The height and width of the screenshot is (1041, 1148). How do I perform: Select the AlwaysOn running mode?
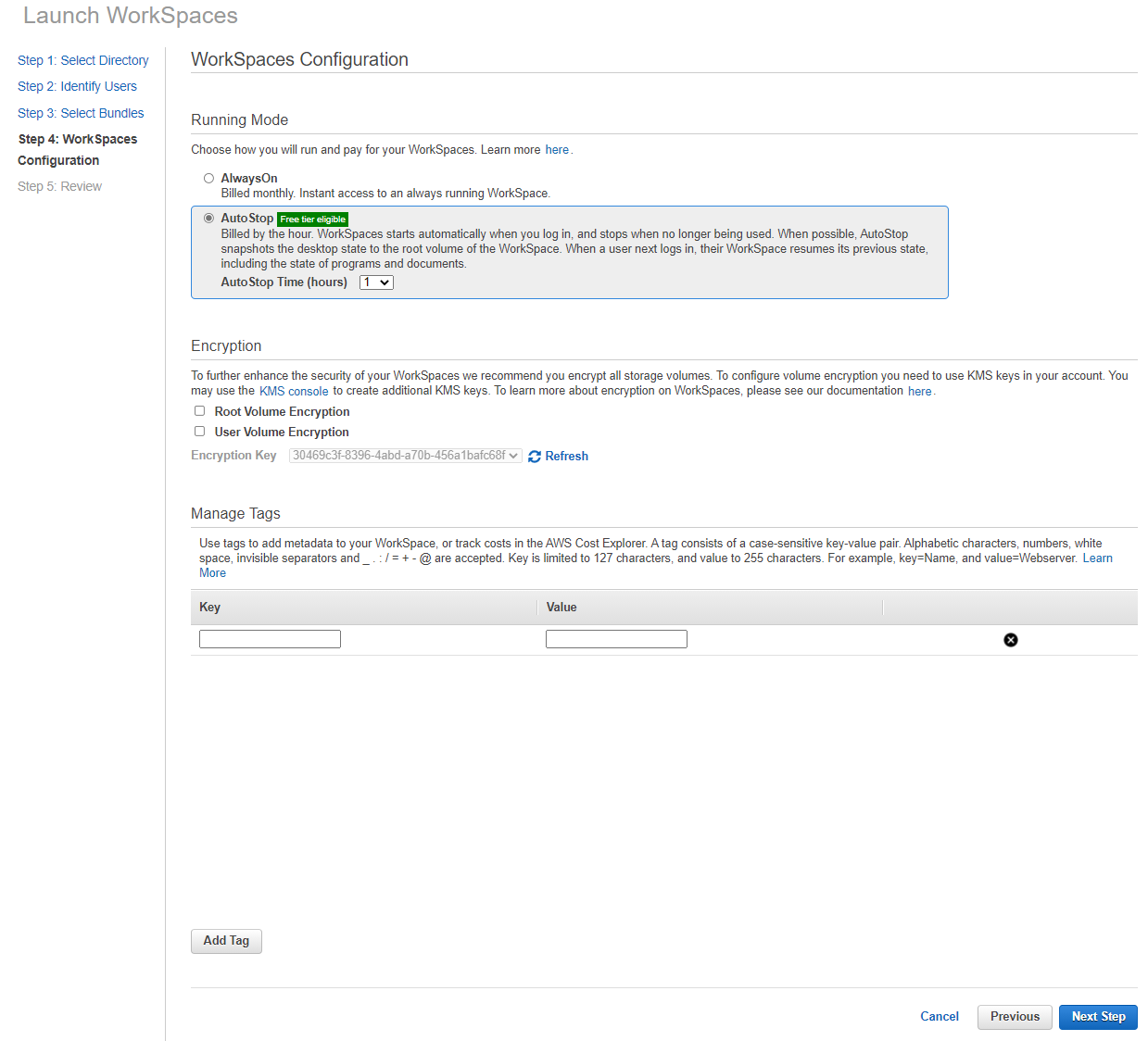209,178
